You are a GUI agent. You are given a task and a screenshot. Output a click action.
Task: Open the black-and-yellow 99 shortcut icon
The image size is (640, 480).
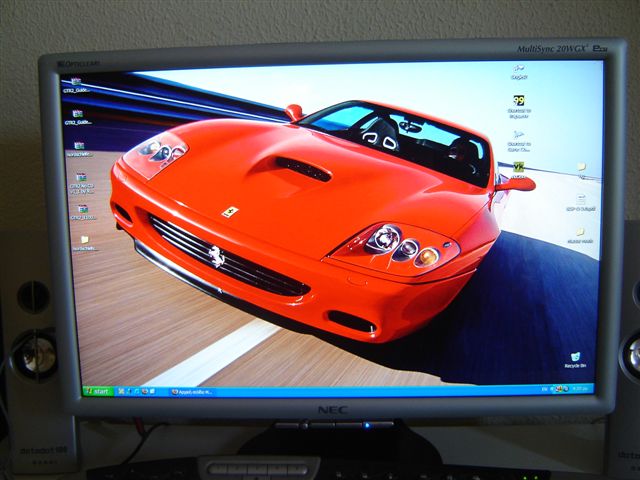pyautogui.click(x=519, y=106)
